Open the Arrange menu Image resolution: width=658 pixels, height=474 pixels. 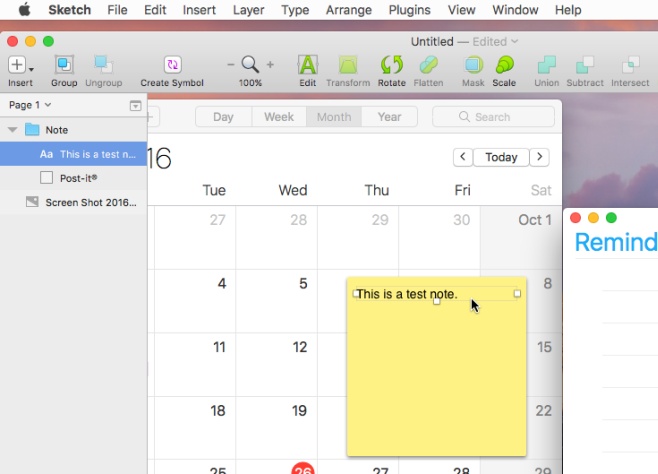[x=349, y=10]
